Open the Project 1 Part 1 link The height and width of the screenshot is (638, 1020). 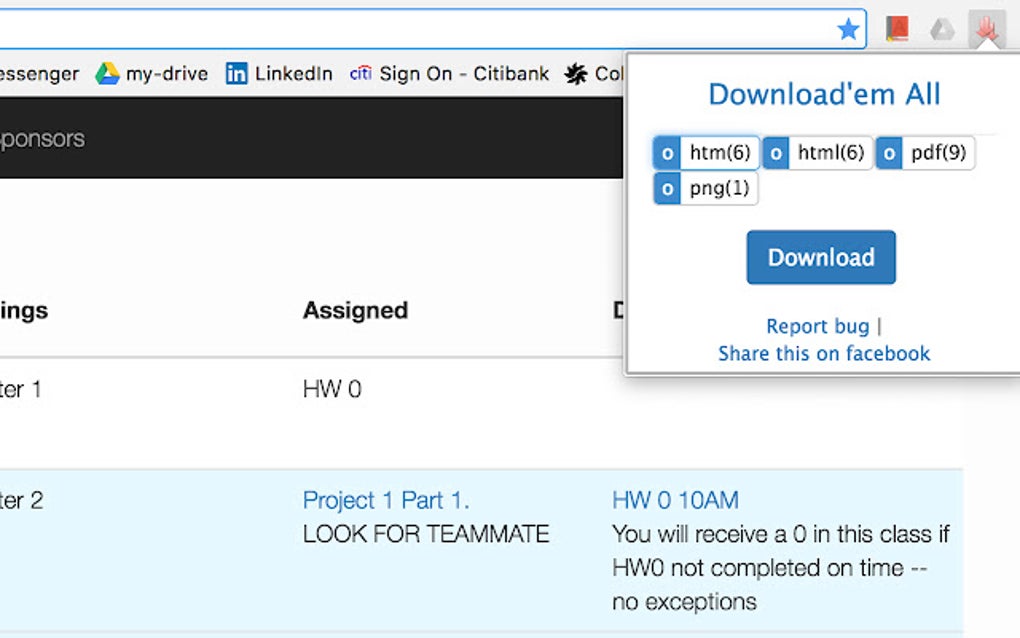[x=387, y=500]
